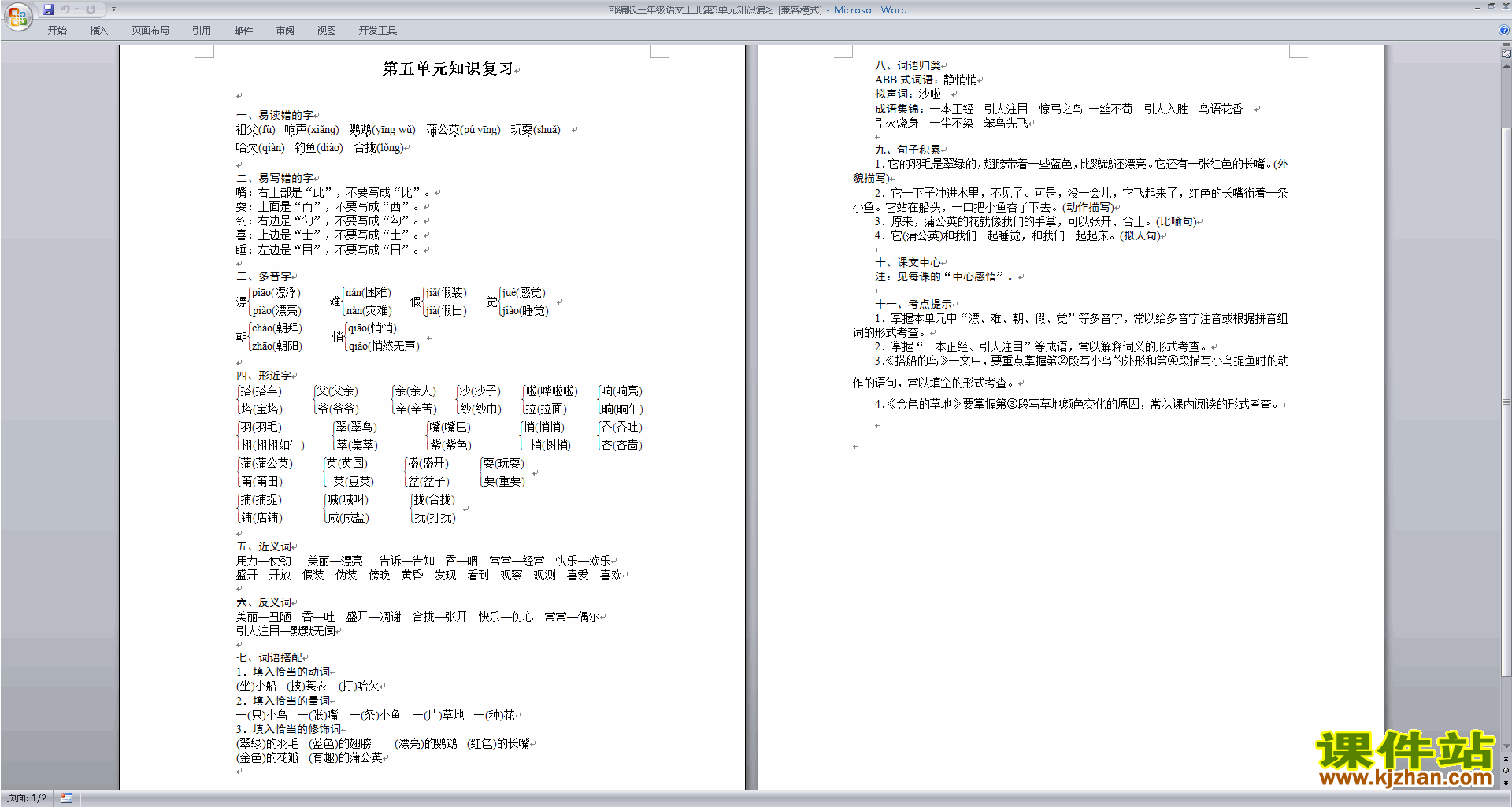1512x807 pixels.
Task: Click the text 耍(玩耍)
Action: tap(503, 464)
